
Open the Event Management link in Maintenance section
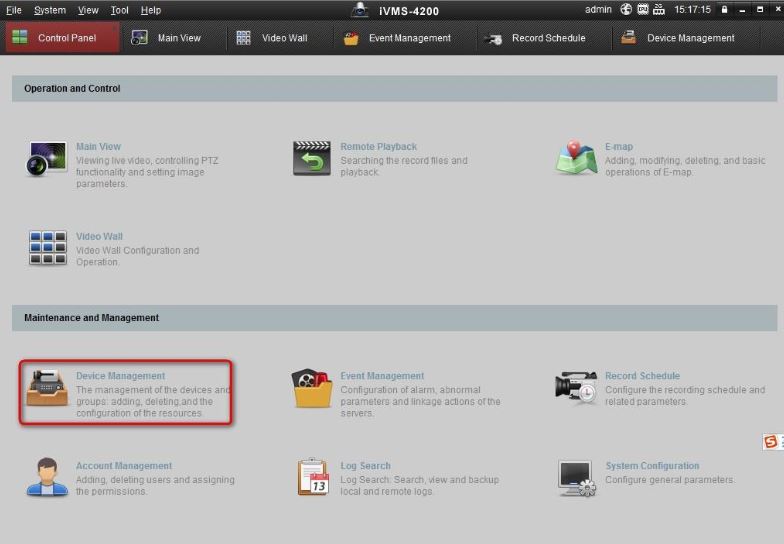pyautogui.click(x=382, y=376)
